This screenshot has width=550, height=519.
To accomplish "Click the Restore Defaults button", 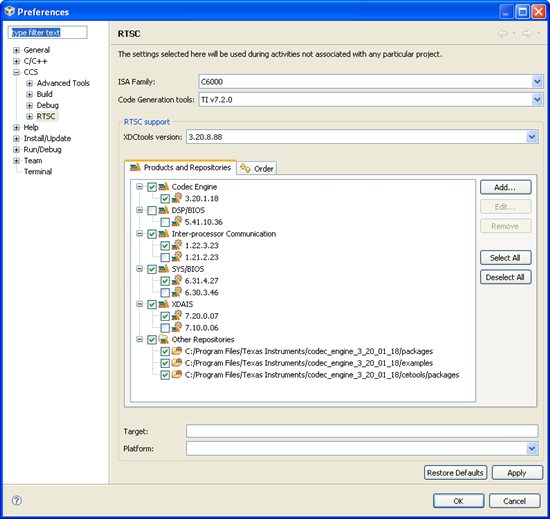I will click(x=455, y=473).
